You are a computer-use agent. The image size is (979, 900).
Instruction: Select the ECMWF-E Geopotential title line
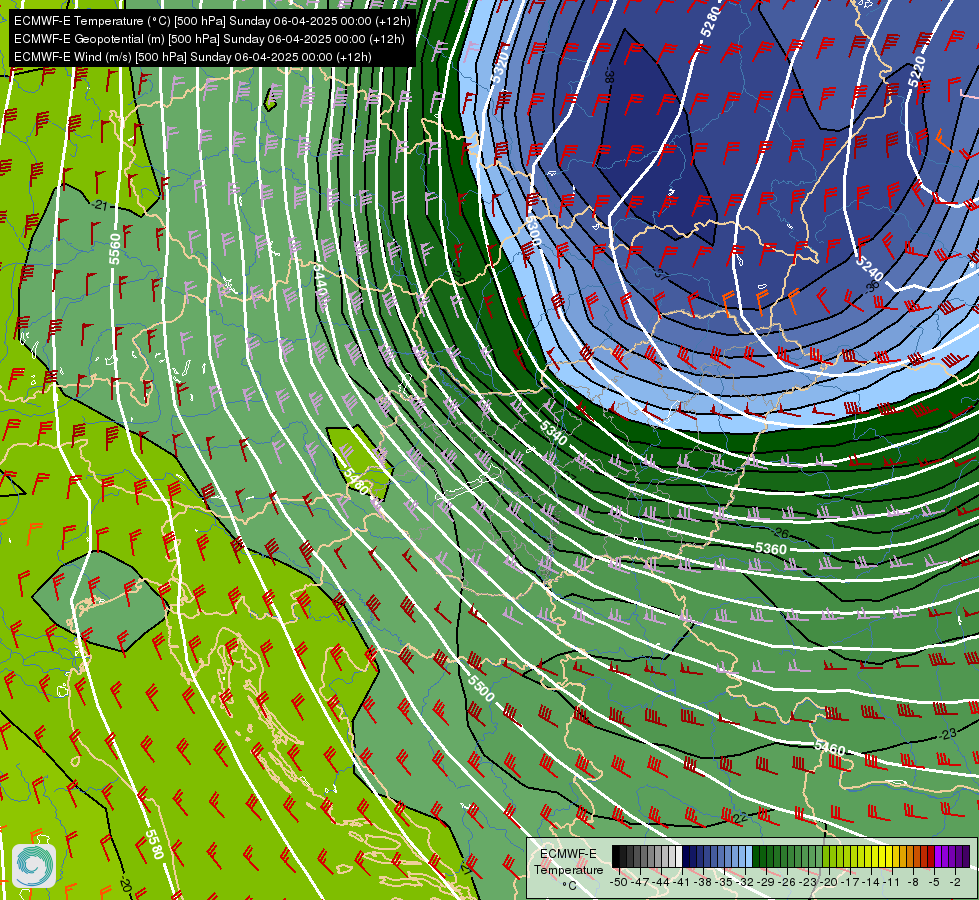pyautogui.click(x=209, y=39)
